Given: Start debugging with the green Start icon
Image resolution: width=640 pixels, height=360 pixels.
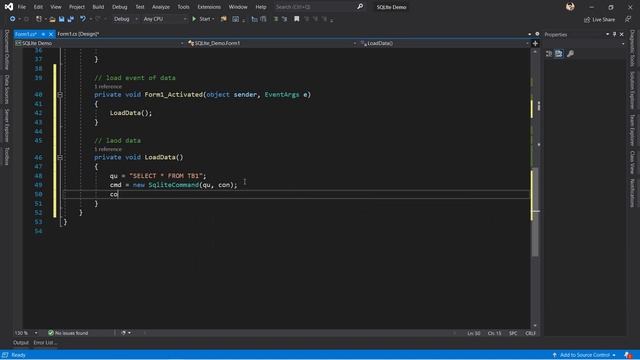Looking at the screenshot, I should (x=194, y=19).
